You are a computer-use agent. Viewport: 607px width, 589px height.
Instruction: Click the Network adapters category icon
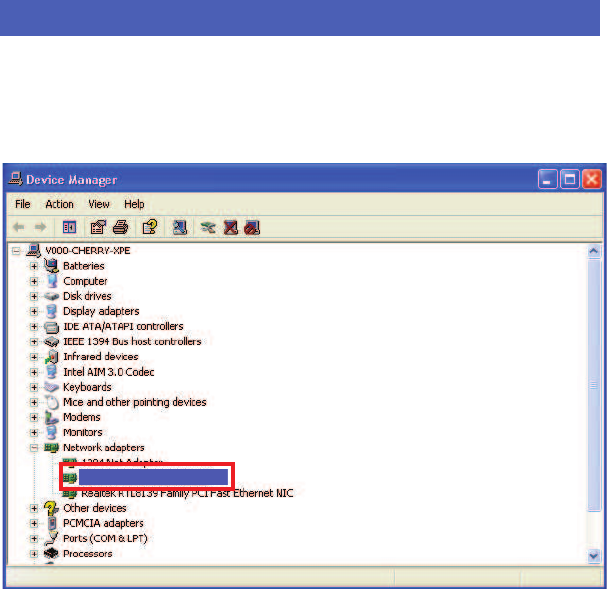[x=51, y=448]
